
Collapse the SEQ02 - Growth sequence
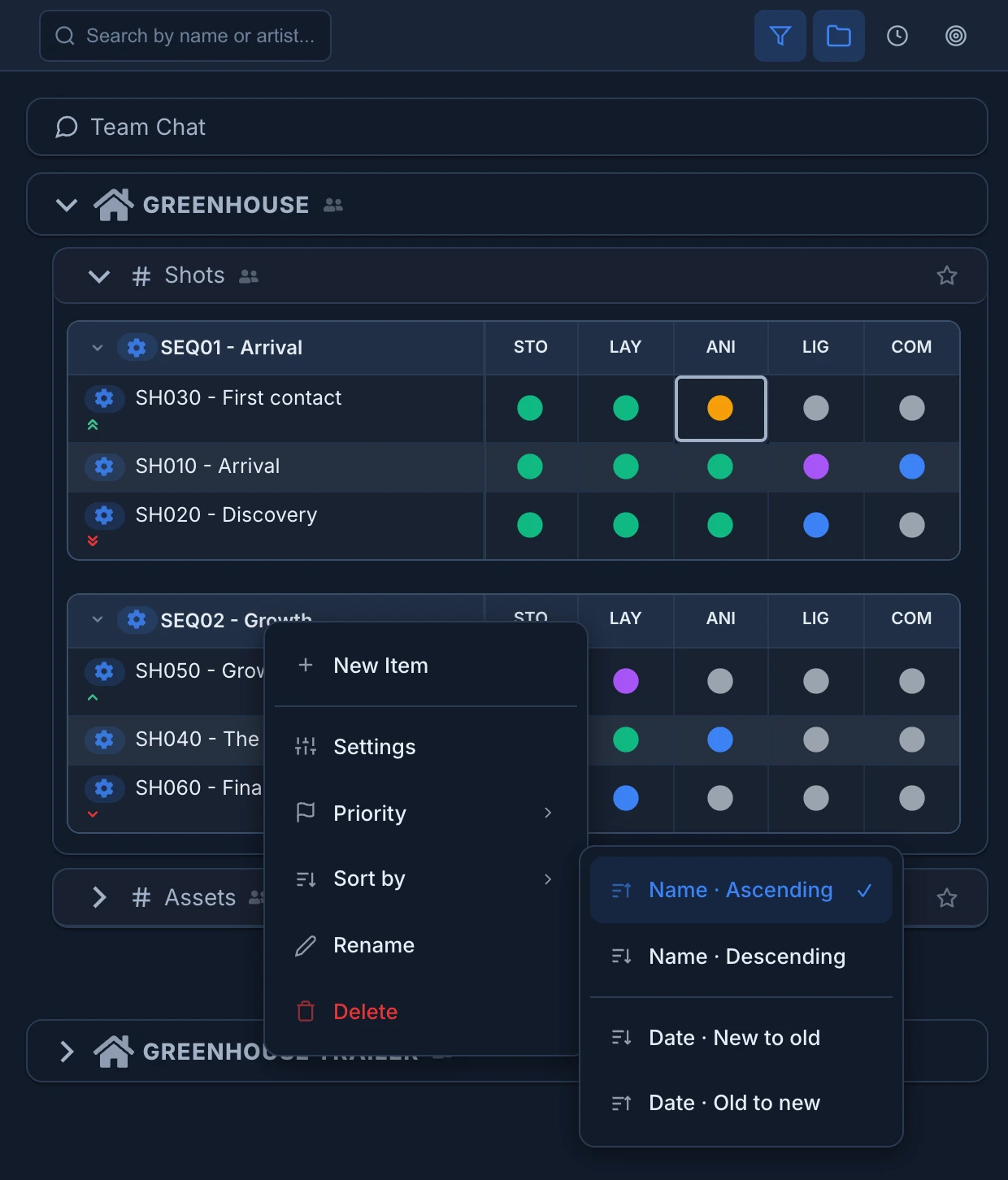98,620
